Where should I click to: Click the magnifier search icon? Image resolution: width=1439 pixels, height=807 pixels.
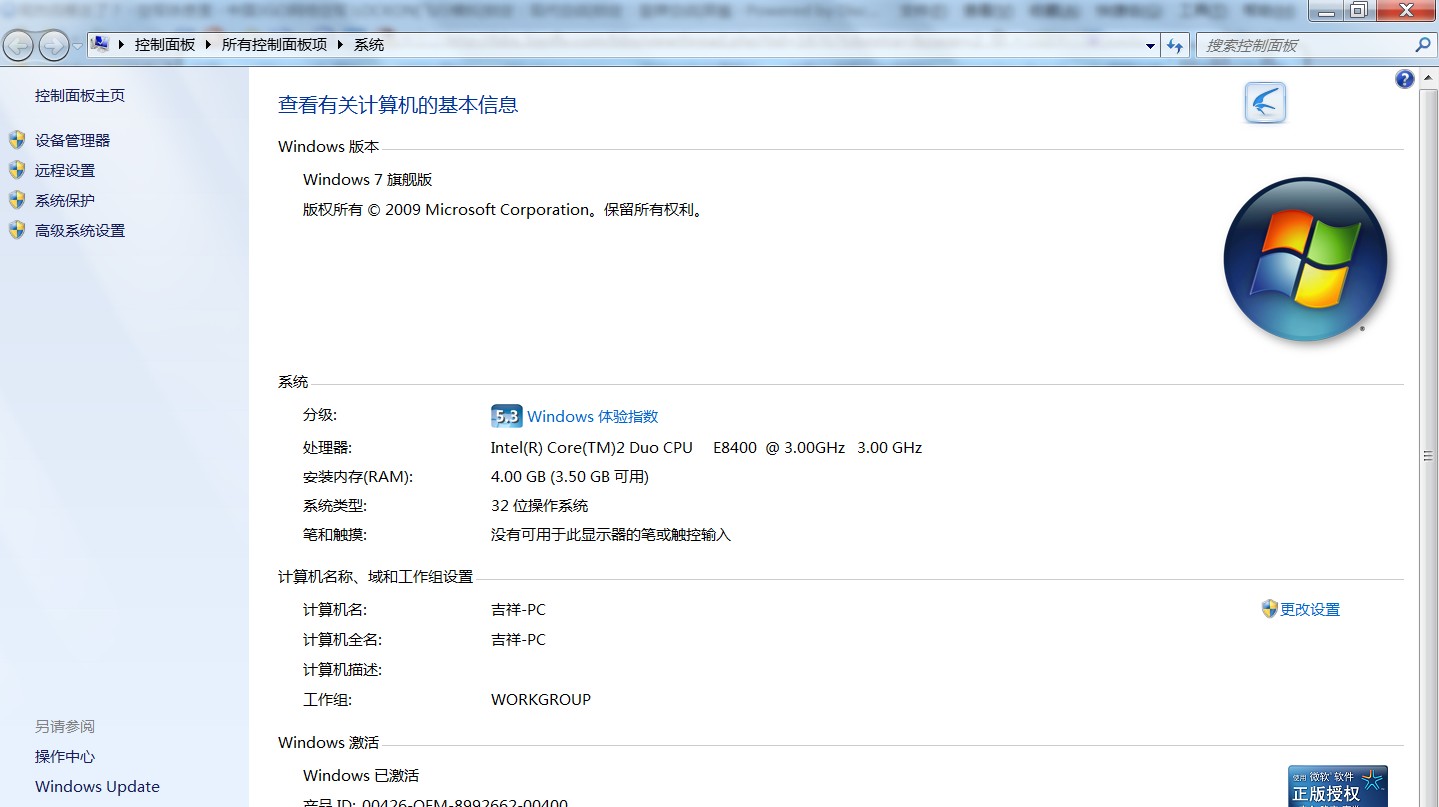pyautogui.click(x=1423, y=45)
